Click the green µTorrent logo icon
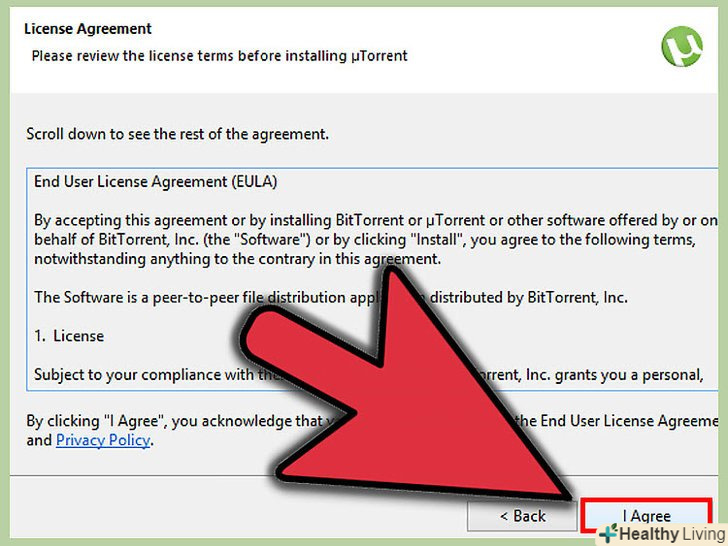728x546 pixels. 682,46
